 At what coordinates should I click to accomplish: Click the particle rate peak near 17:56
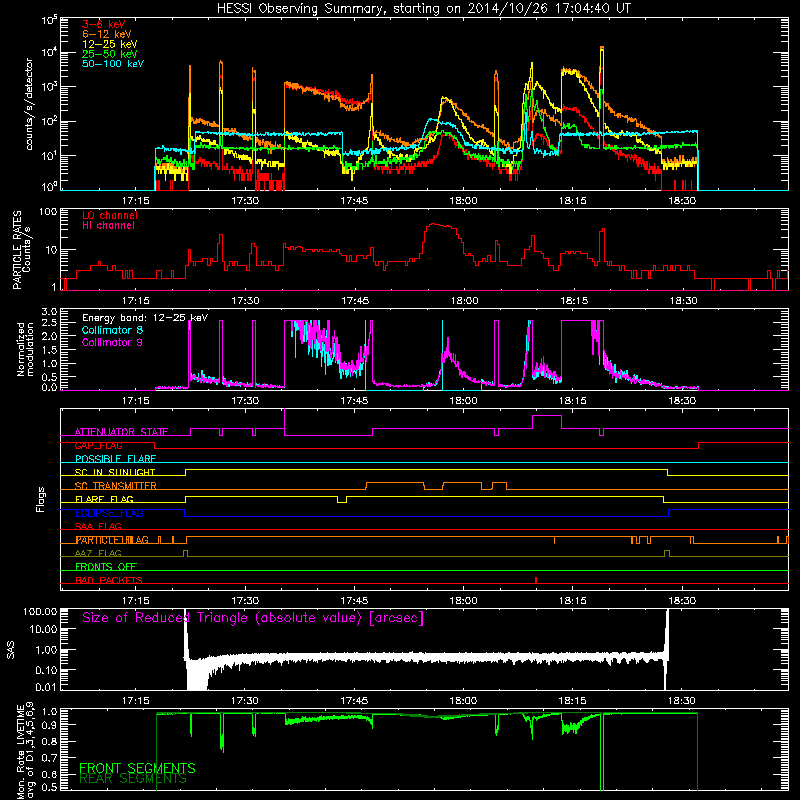click(x=434, y=224)
